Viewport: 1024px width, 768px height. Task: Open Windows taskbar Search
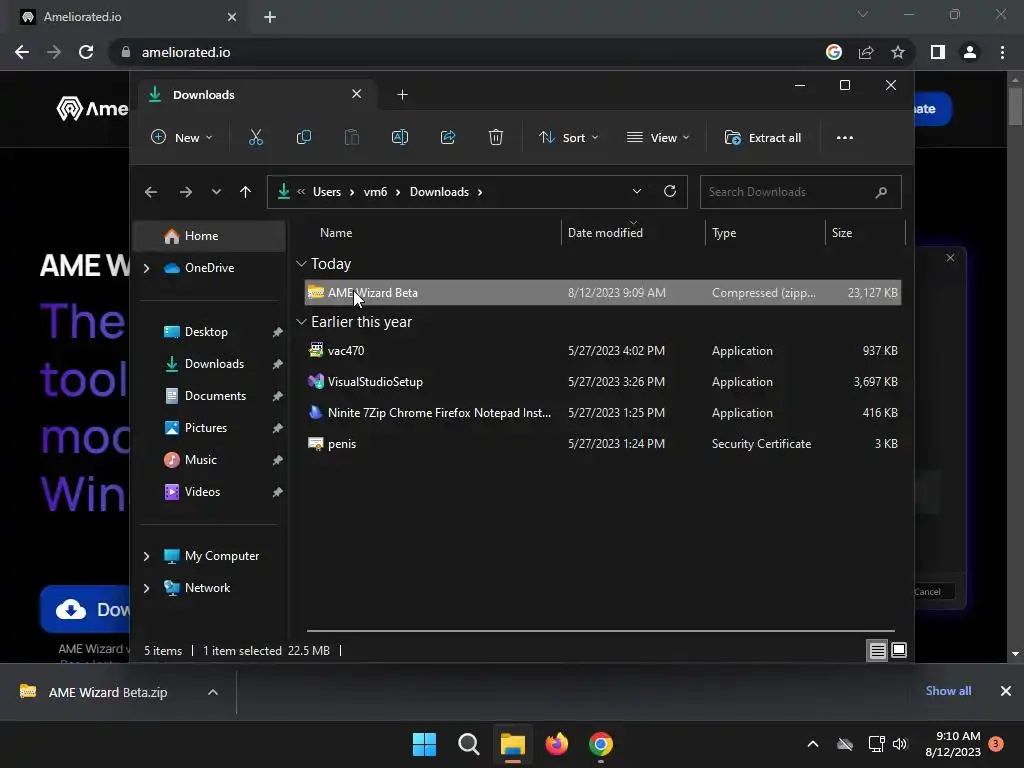coord(468,744)
